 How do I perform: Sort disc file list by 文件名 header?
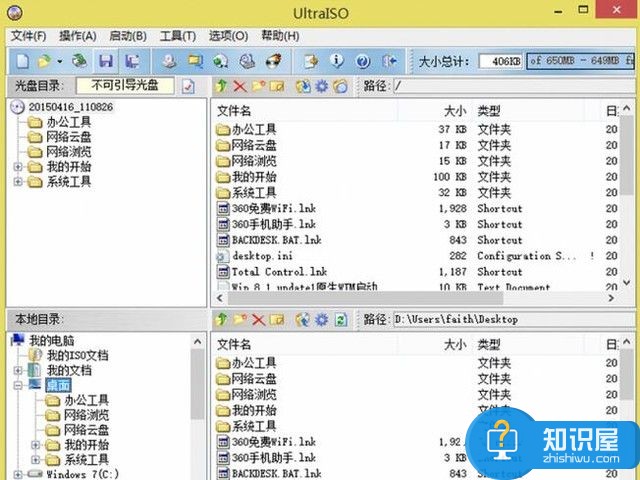pyautogui.click(x=306, y=111)
